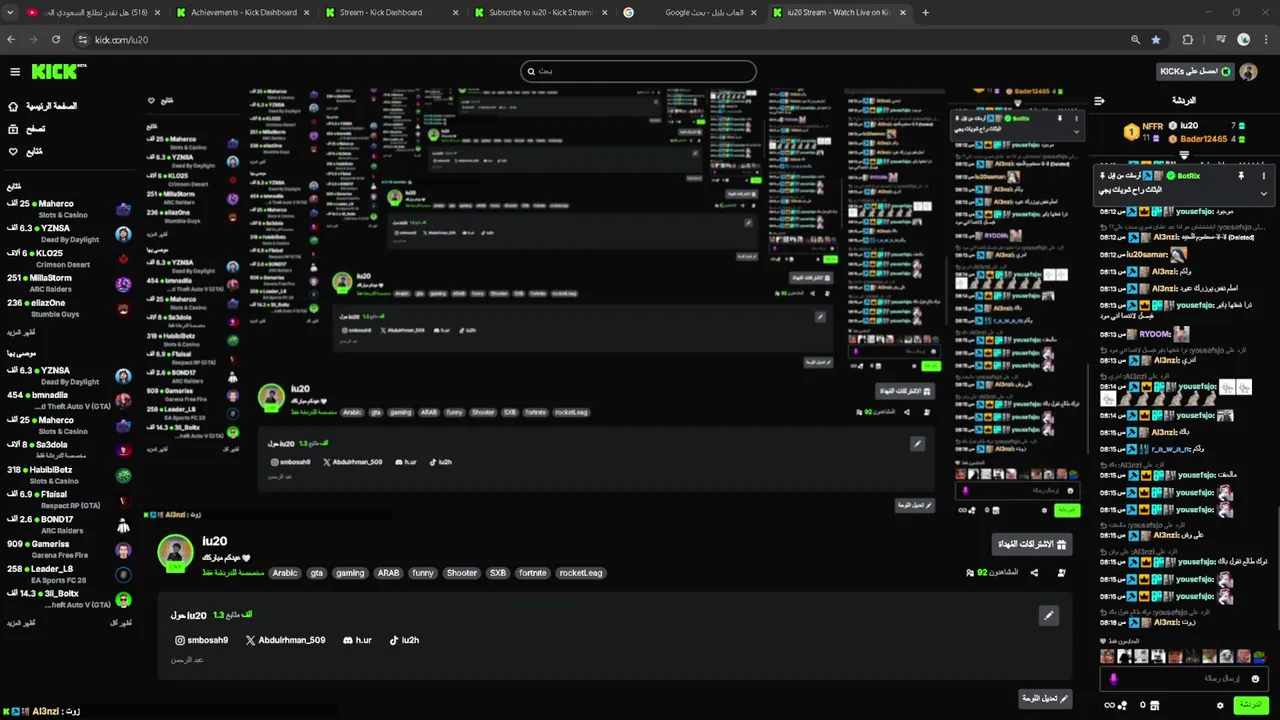
Task: Unpin the BotRix pinned message
Action: pos(1241,176)
